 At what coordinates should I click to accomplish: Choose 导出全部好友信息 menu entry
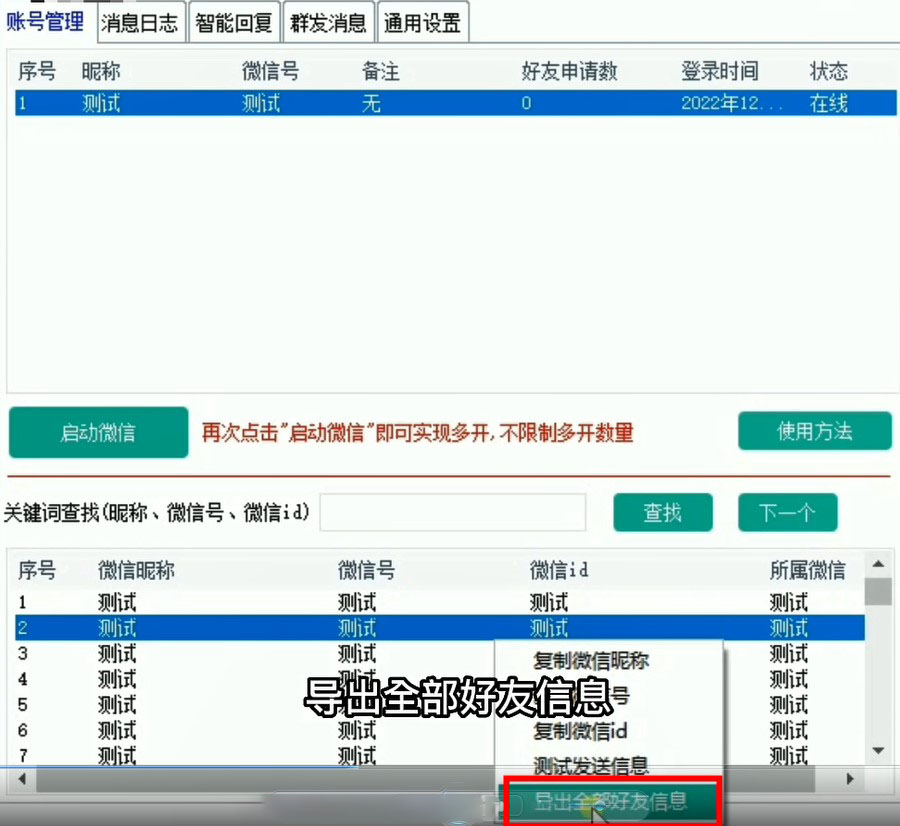(x=613, y=800)
